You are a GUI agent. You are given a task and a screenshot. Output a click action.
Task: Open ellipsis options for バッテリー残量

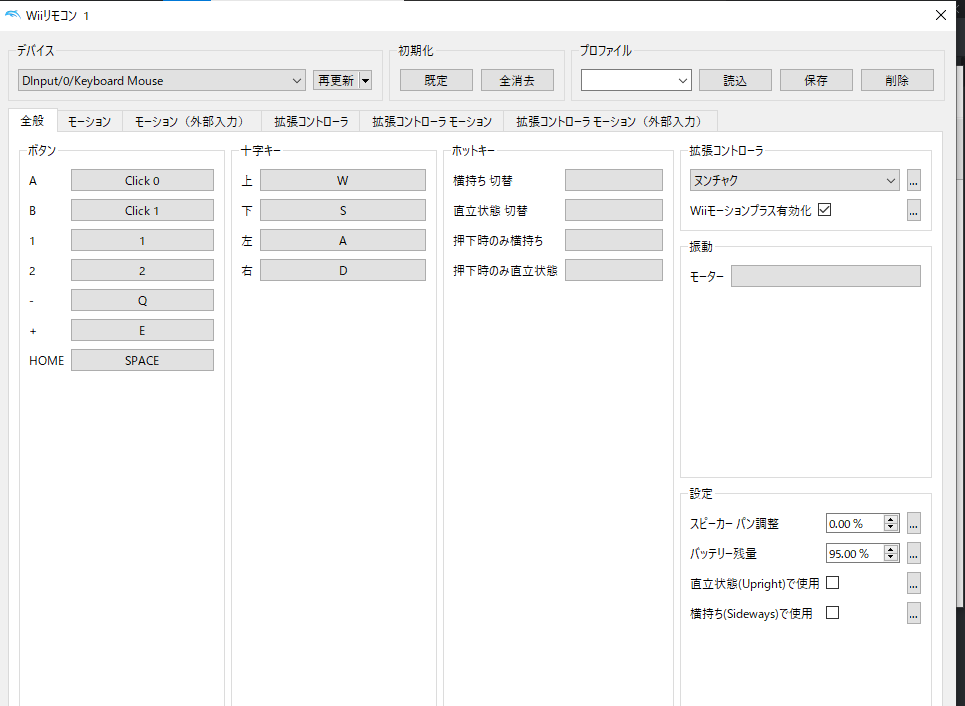(913, 553)
